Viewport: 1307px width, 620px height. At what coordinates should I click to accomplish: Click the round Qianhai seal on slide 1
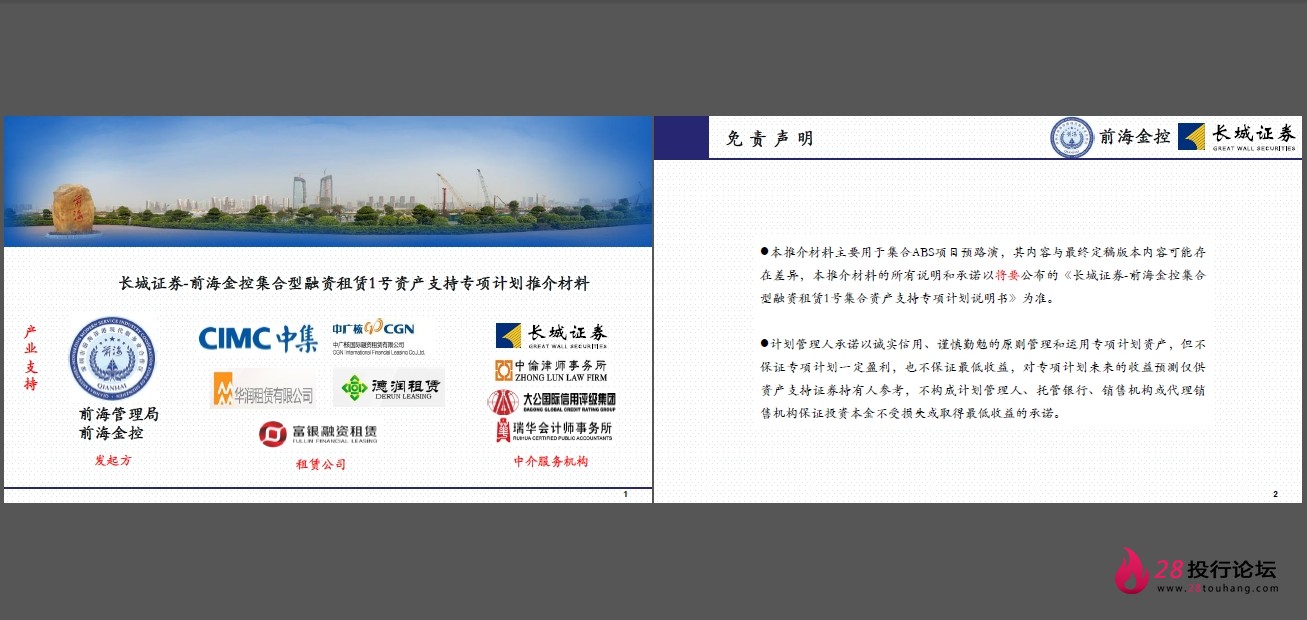112,361
